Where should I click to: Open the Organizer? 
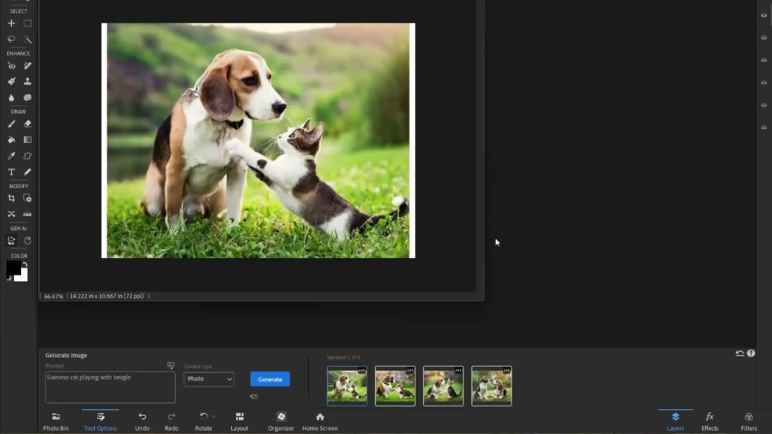[281, 417]
